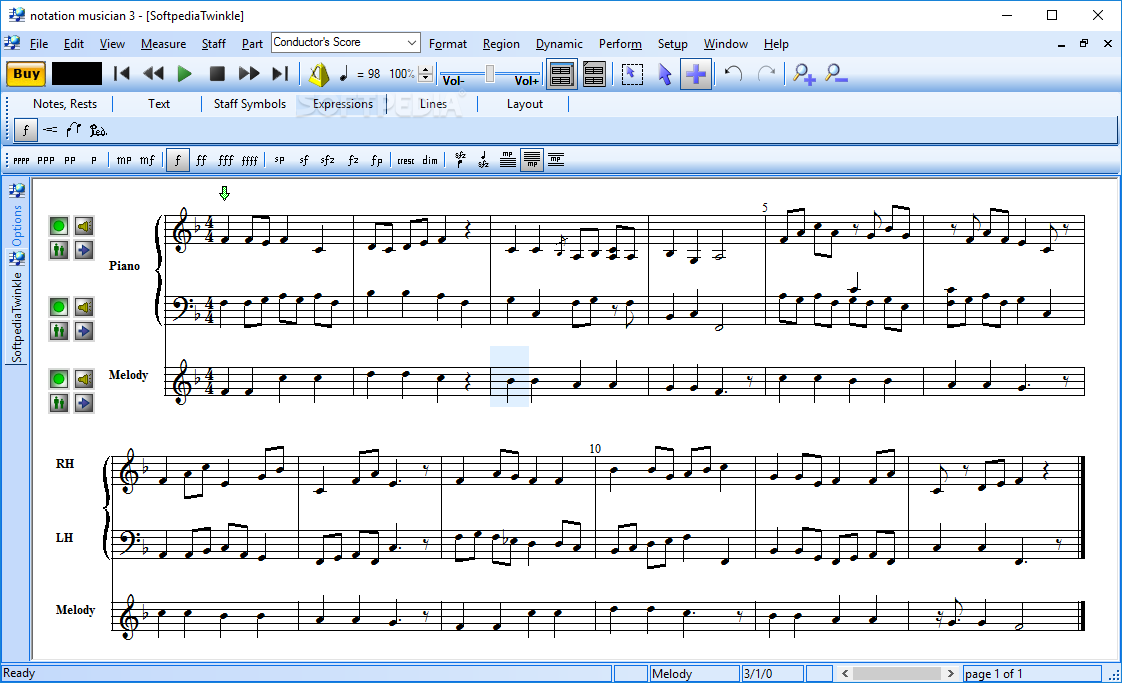1122x683 pixels.
Task: Select the region selection tool
Action: click(632, 74)
